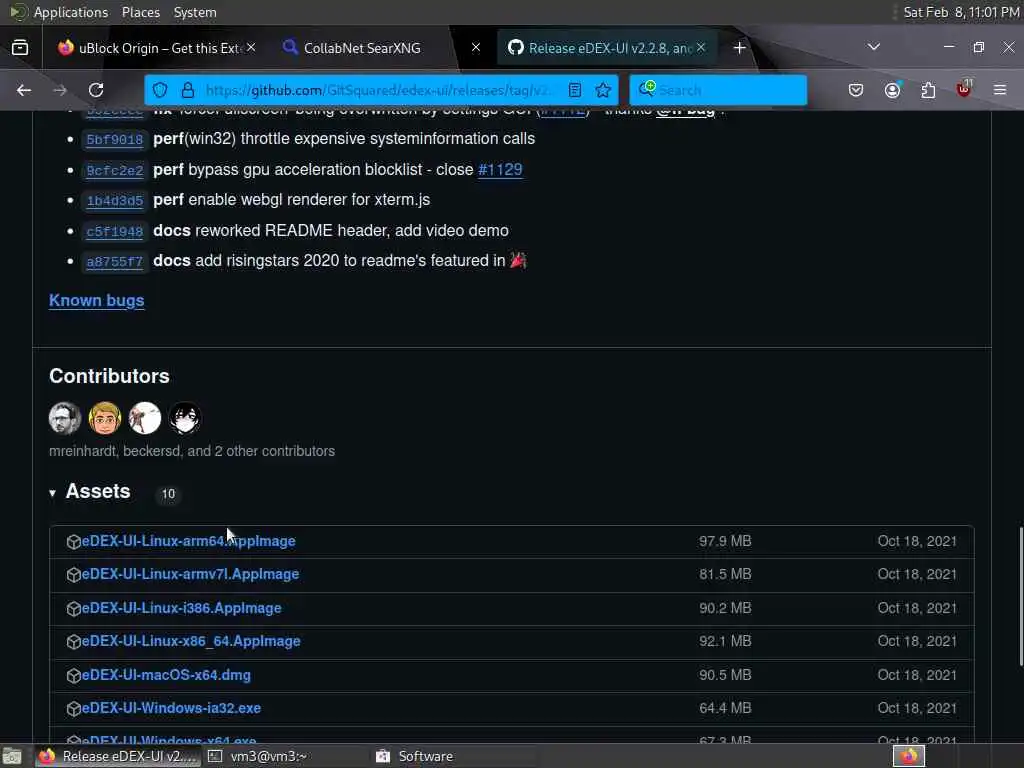
Task: Close the CollabNet SearXNG tab
Action: tap(476, 48)
